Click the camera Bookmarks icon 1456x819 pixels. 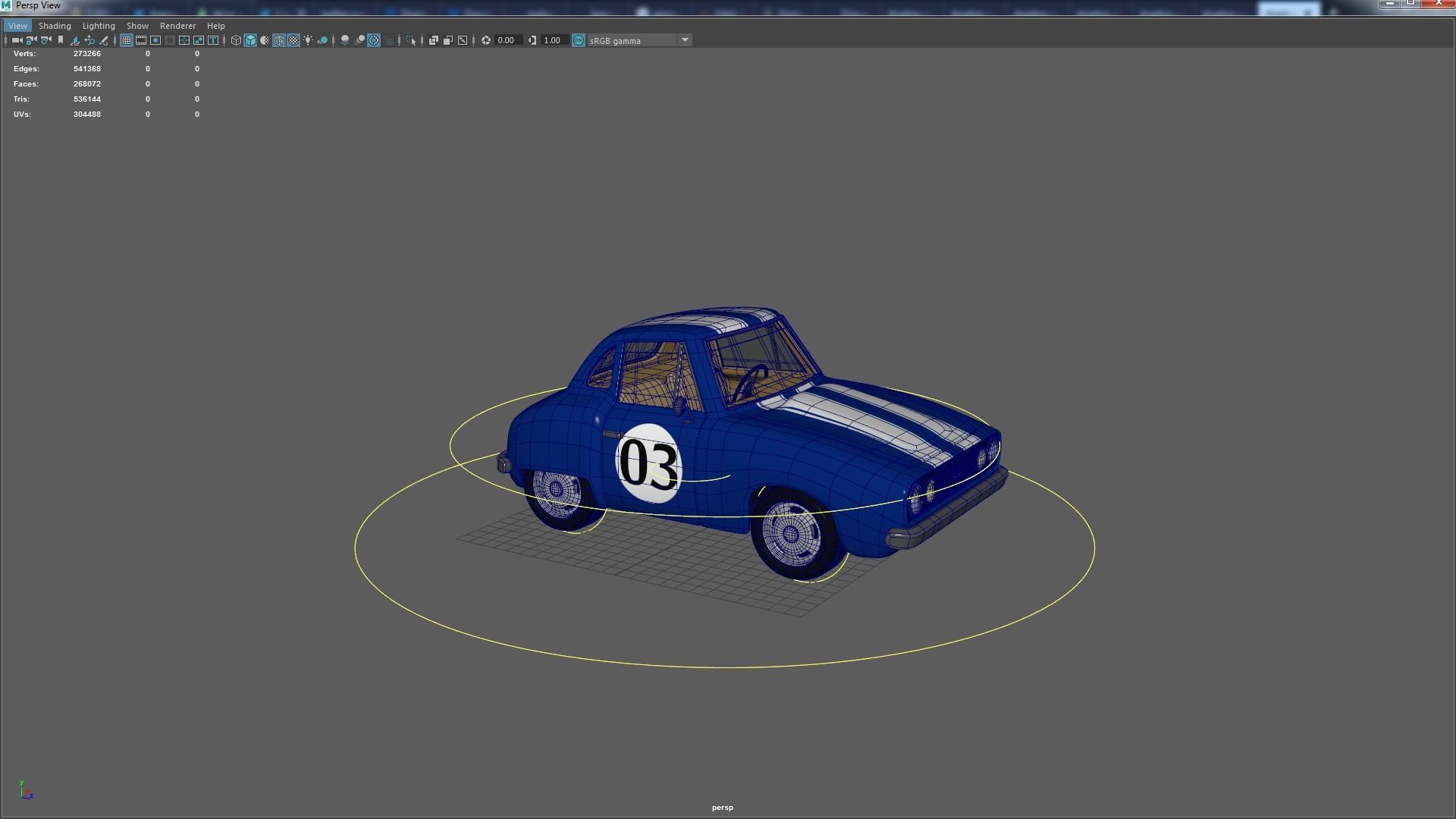pos(61,40)
